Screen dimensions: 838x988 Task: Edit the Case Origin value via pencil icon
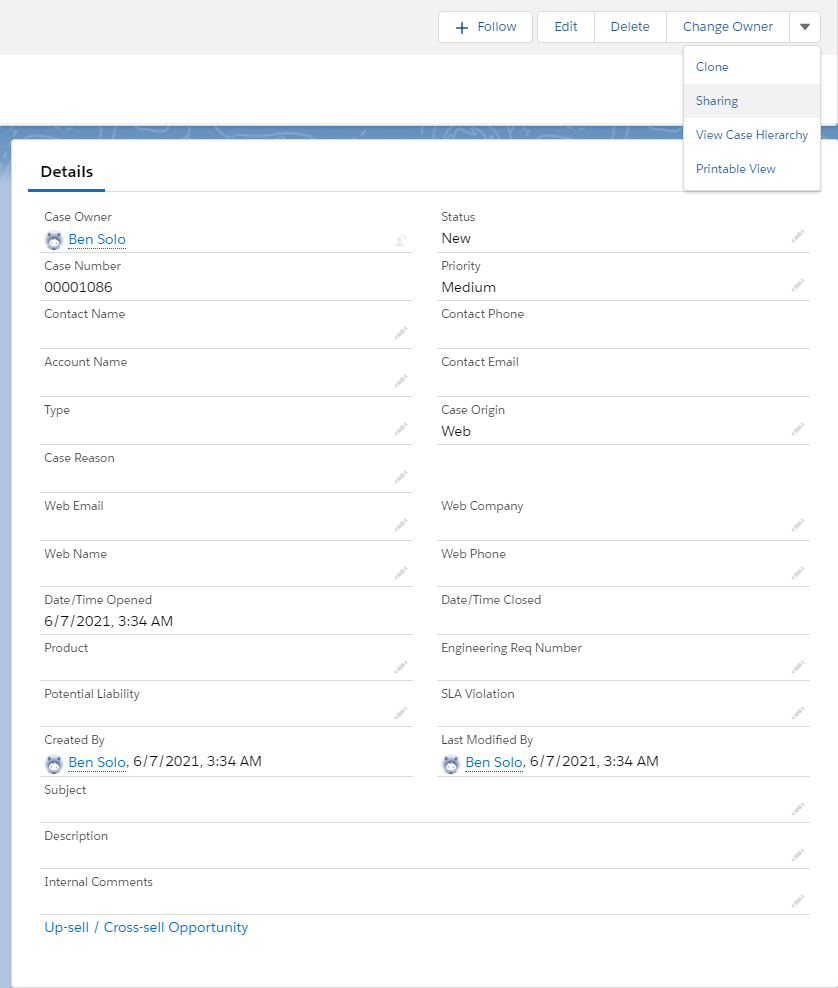pyautogui.click(x=797, y=430)
